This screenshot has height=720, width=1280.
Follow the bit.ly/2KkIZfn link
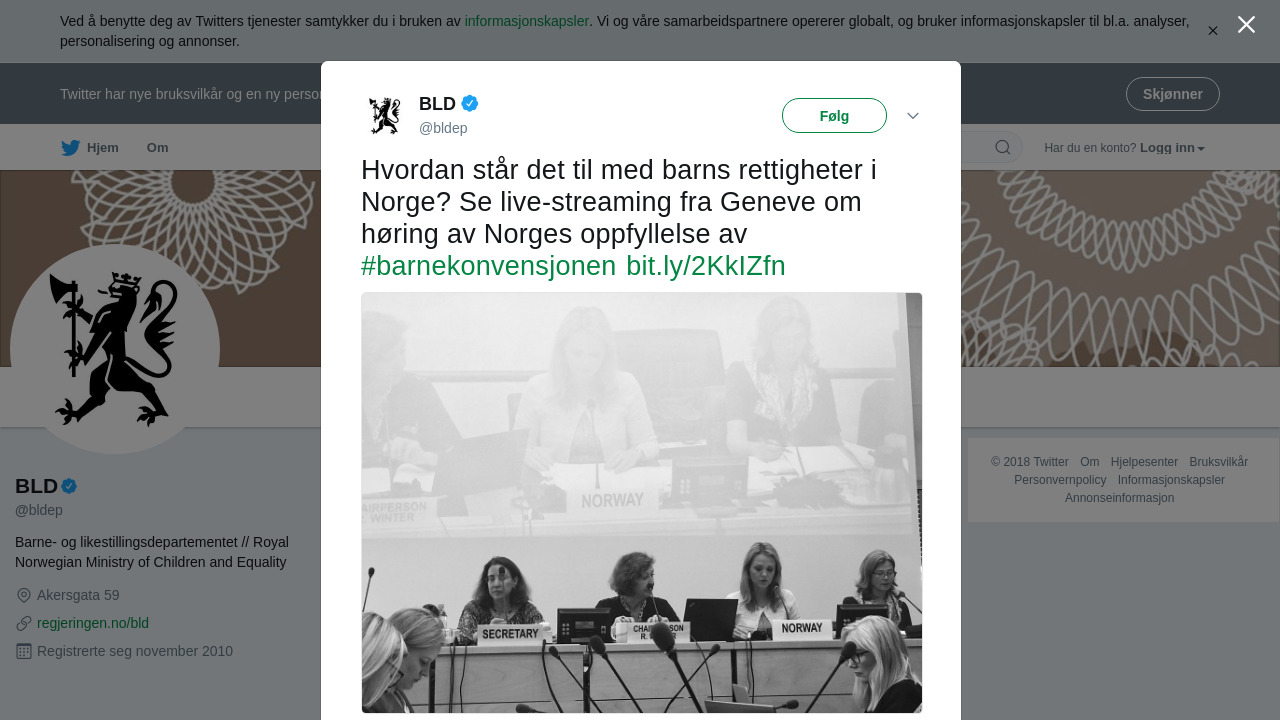pyautogui.click(x=706, y=266)
